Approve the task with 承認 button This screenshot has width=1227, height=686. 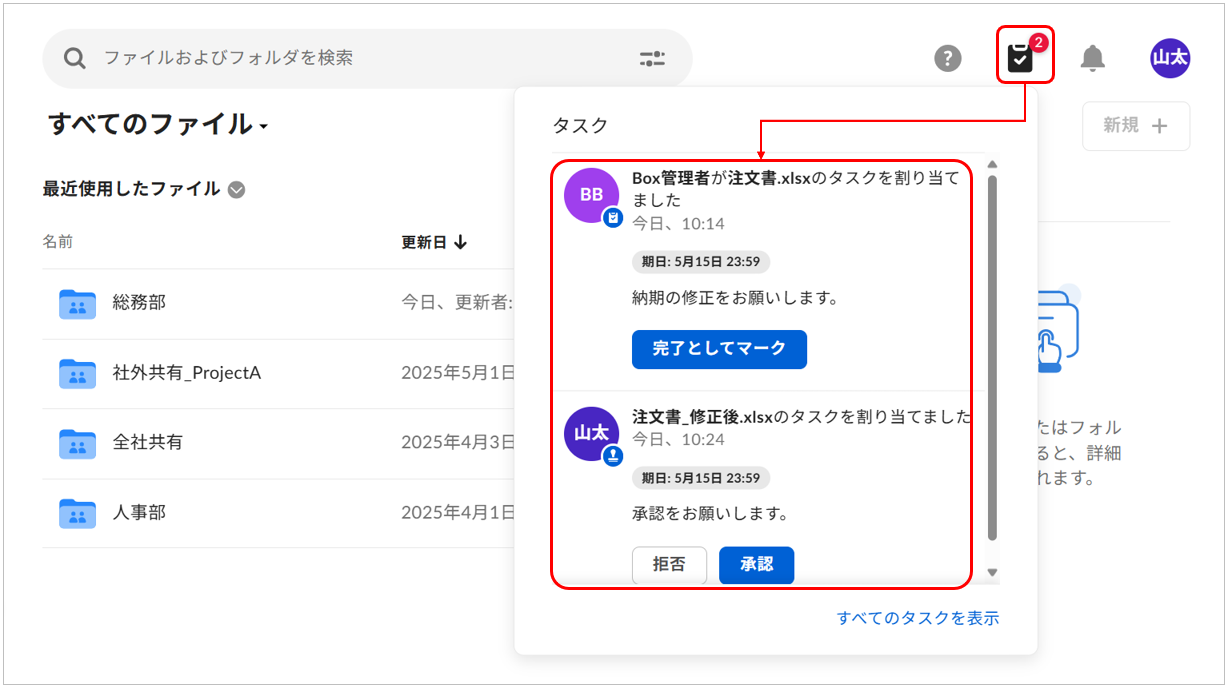pyautogui.click(x=756, y=565)
